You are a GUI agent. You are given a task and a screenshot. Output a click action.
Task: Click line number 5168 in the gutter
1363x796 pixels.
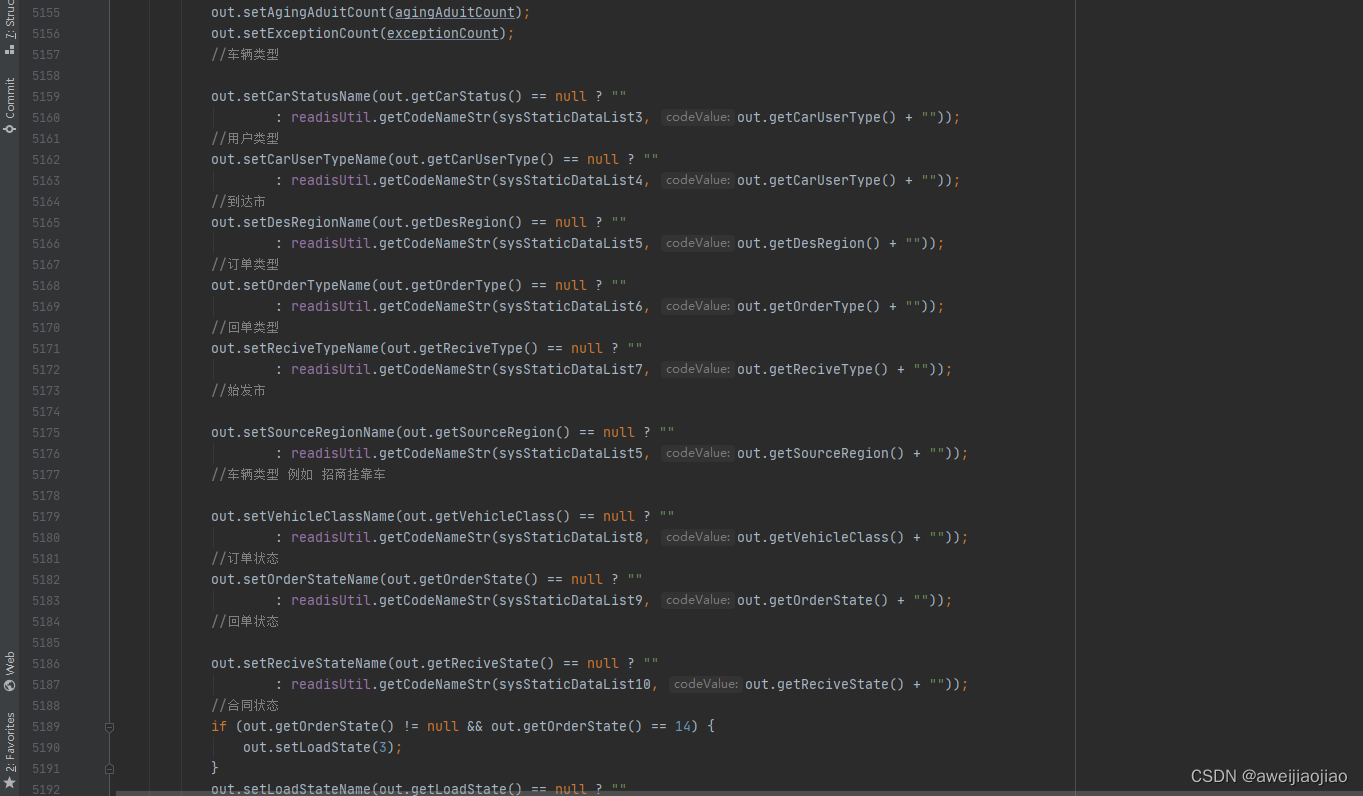(x=46, y=286)
